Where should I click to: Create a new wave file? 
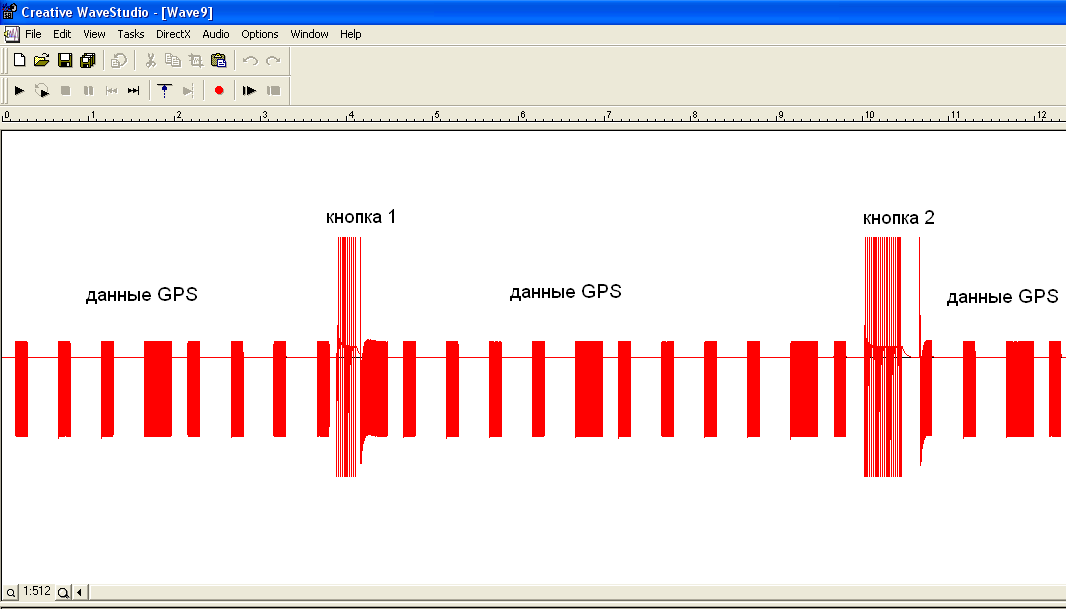(19, 61)
